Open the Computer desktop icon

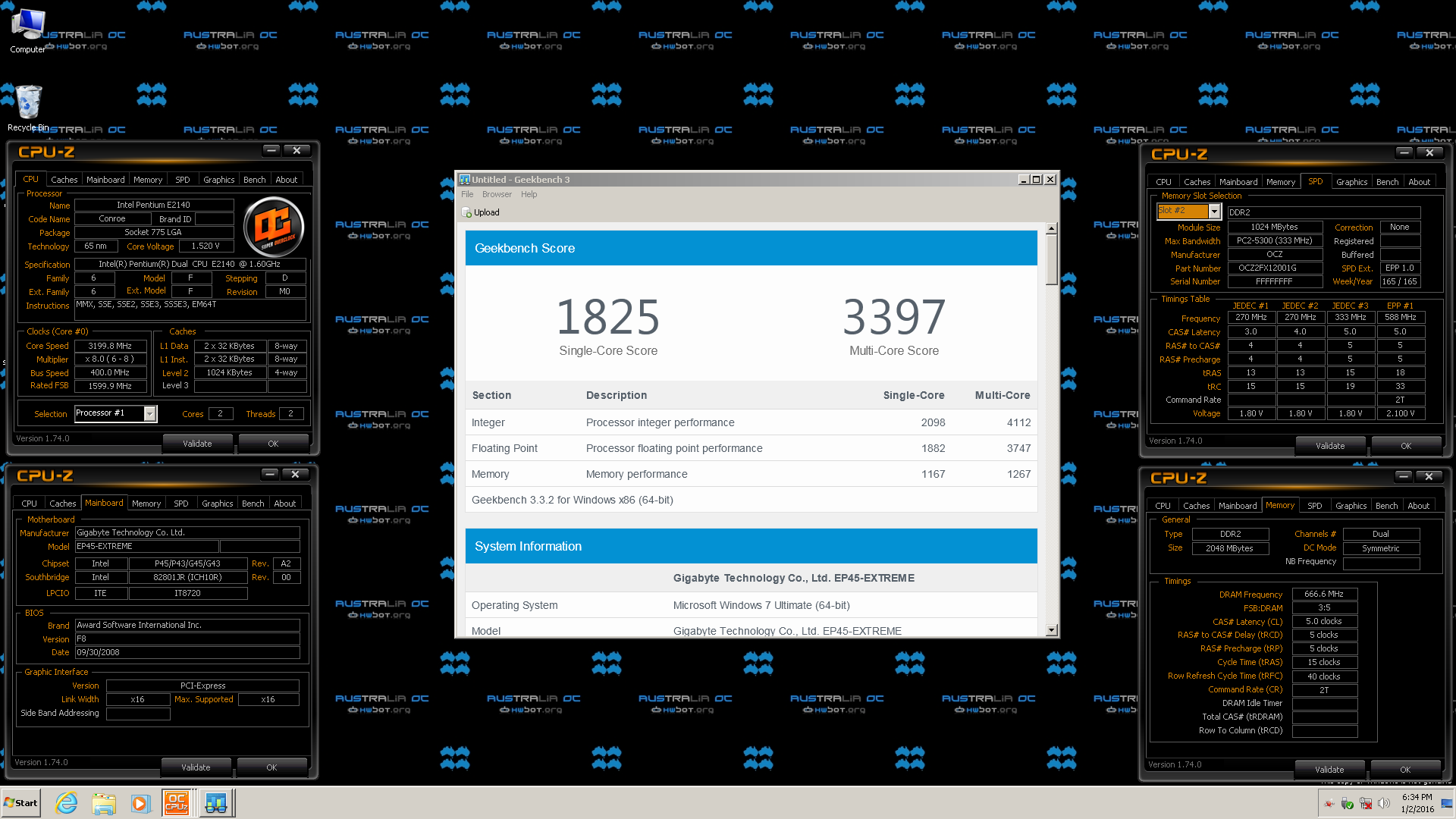point(28,32)
